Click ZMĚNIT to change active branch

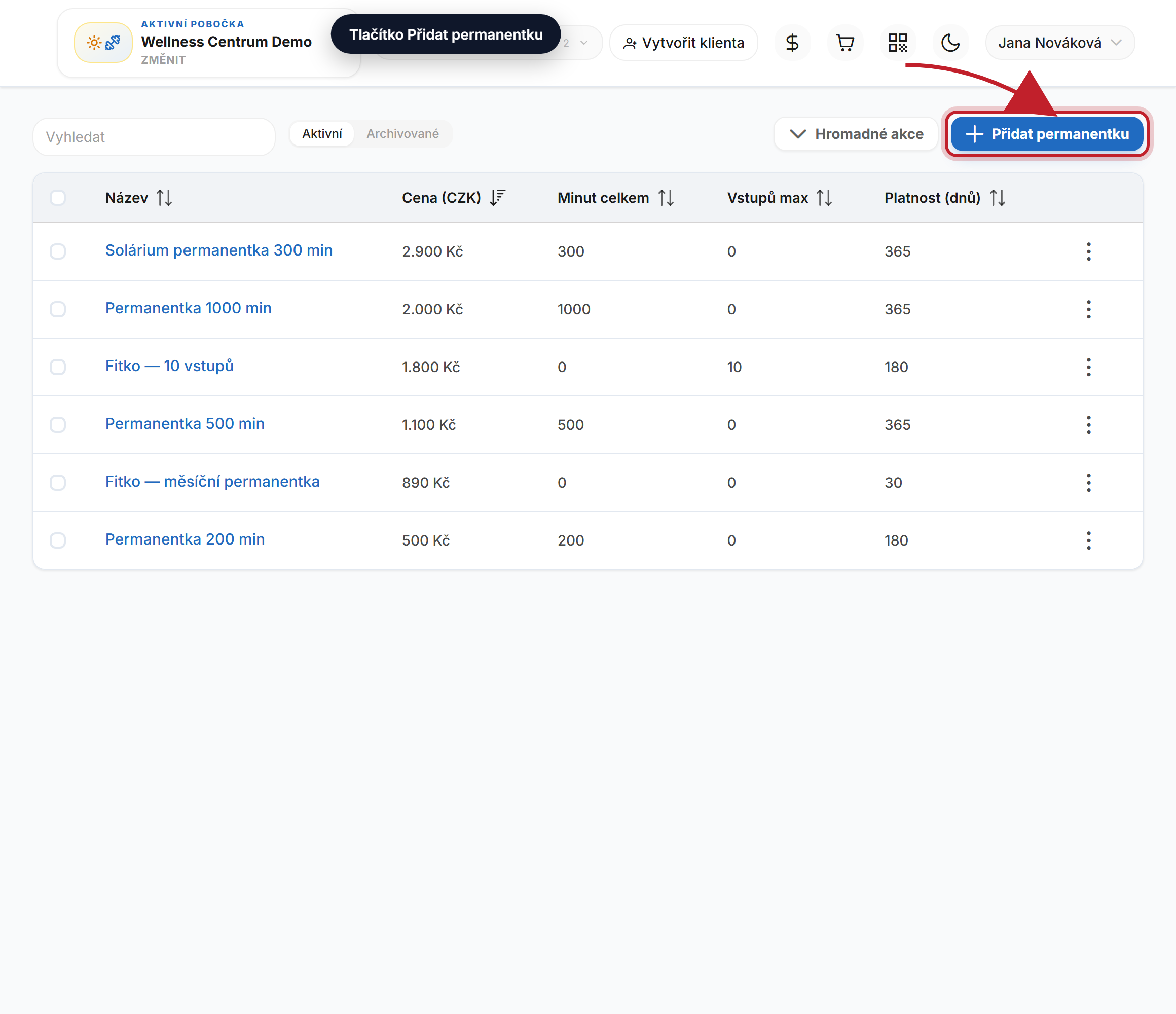[x=163, y=60]
